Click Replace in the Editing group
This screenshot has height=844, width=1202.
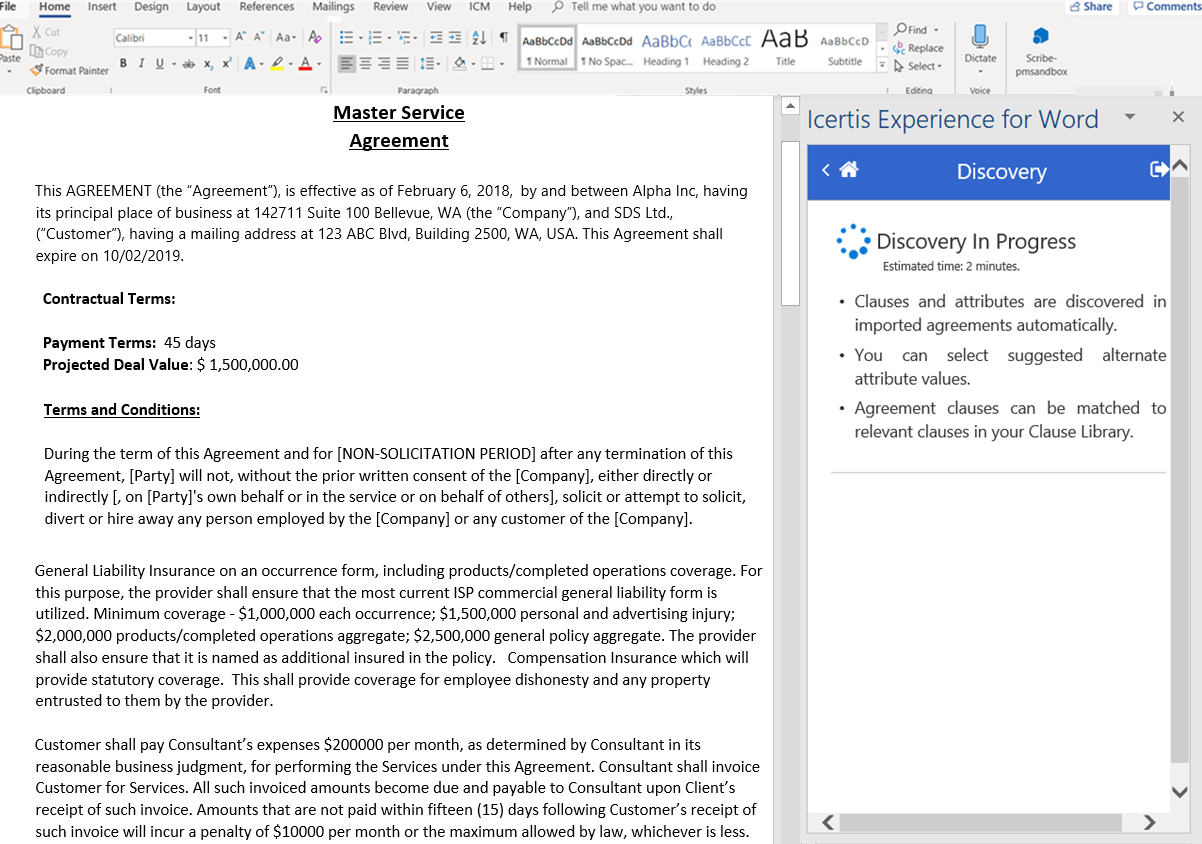pos(918,48)
